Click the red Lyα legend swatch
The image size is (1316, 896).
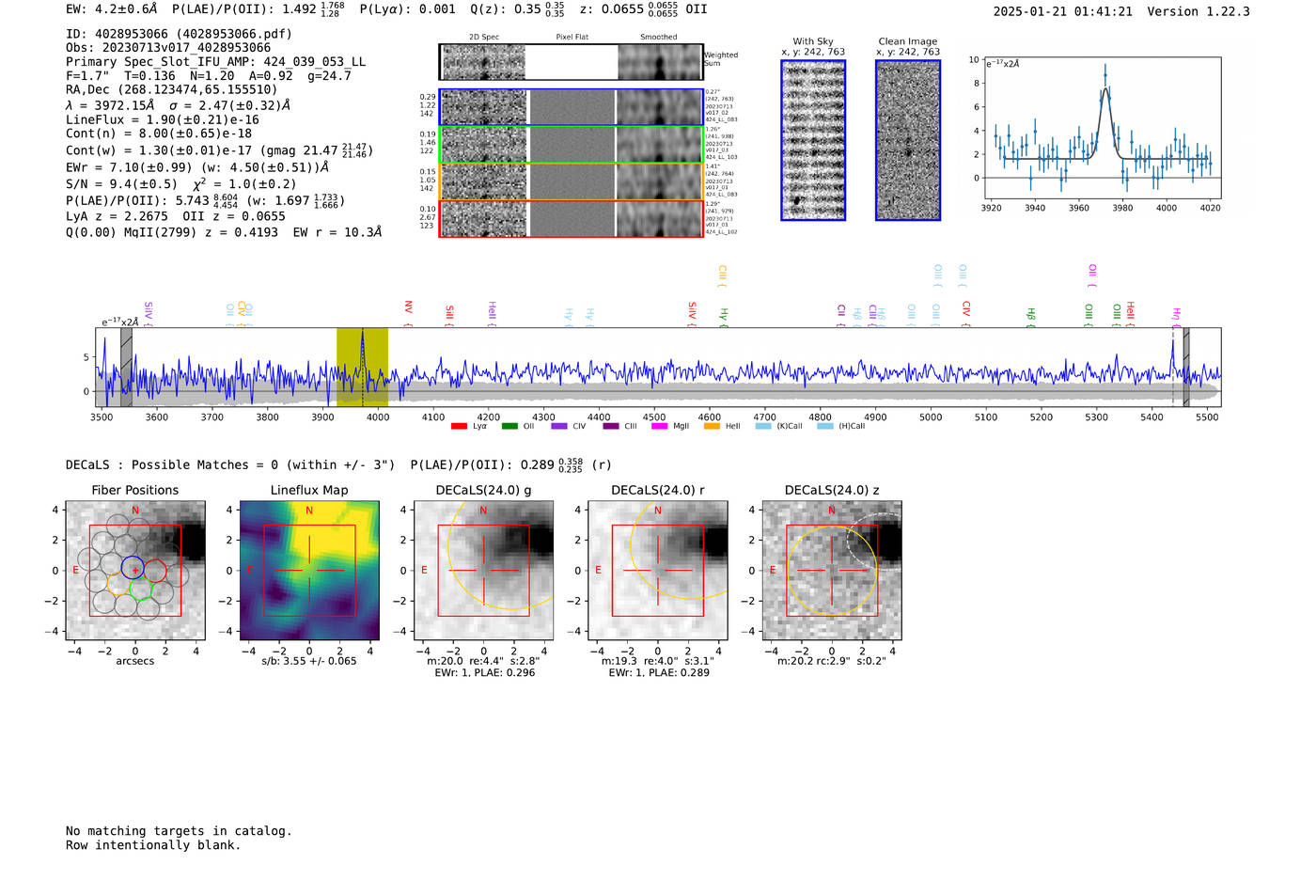(x=459, y=426)
